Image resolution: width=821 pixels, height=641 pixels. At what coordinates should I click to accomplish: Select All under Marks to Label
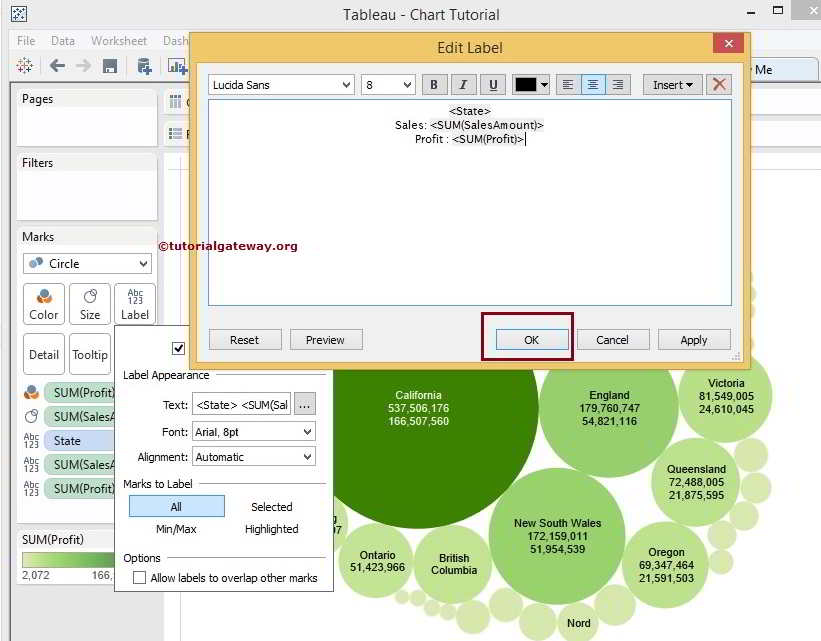[x=176, y=506]
